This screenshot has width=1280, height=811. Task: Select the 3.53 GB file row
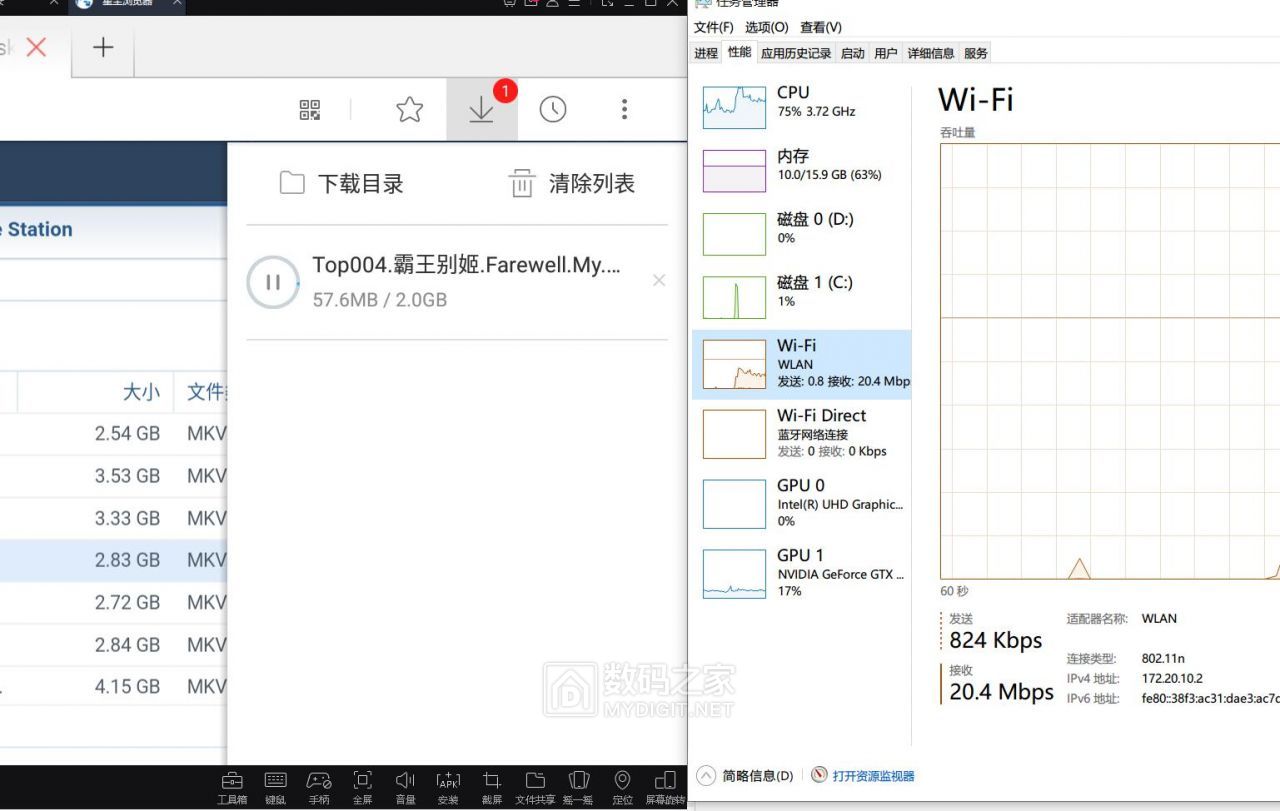pyautogui.click(x=113, y=476)
